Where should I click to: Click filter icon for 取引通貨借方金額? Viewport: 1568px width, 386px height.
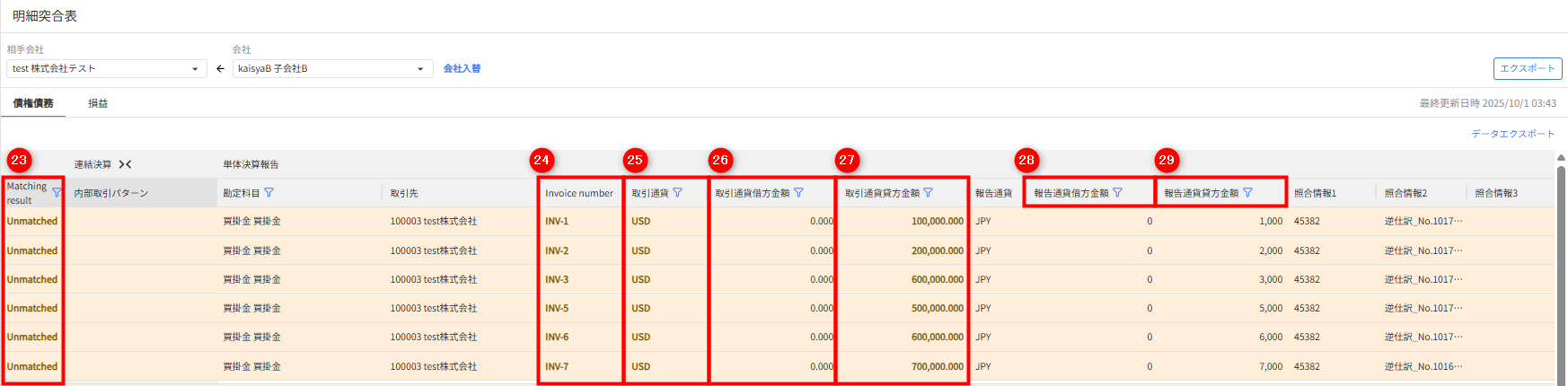[x=798, y=193]
